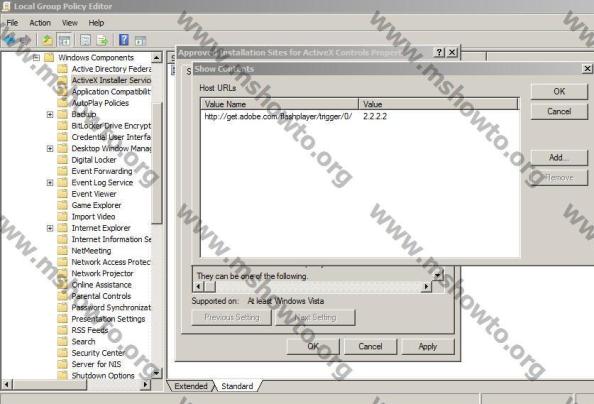Open the Action menu
This screenshot has height=404, width=594.
[x=40, y=23]
